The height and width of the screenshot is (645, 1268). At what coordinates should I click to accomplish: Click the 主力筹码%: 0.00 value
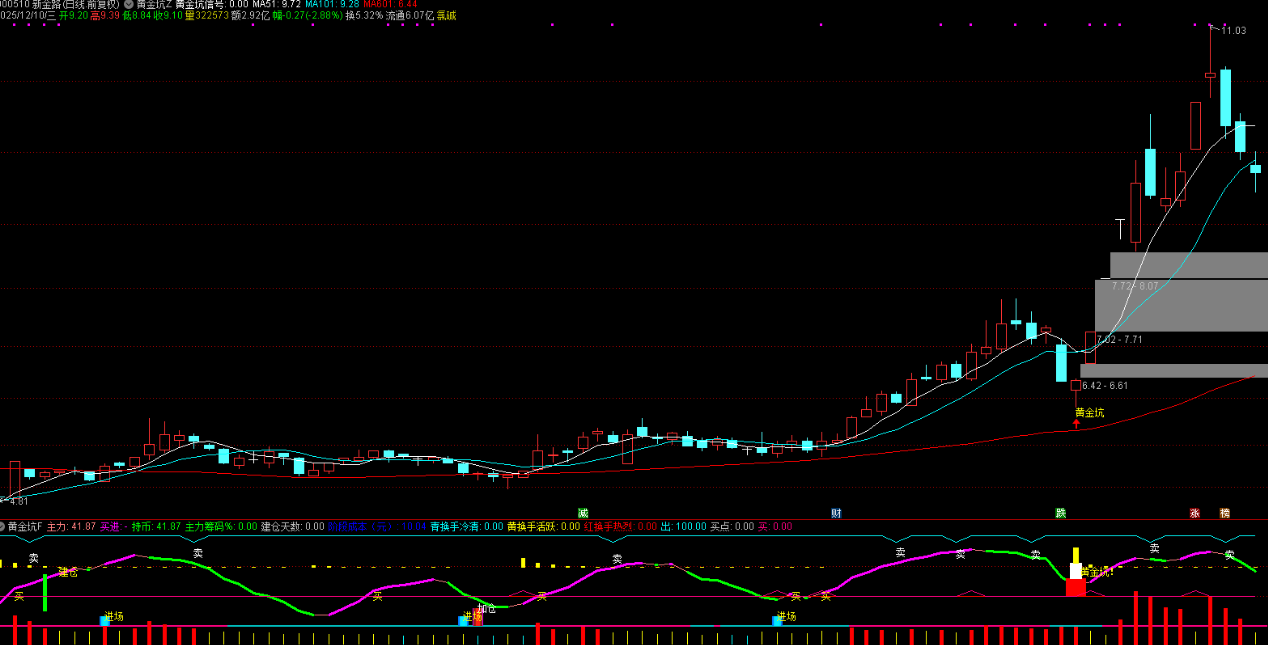pyautogui.click(x=221, y=526)
